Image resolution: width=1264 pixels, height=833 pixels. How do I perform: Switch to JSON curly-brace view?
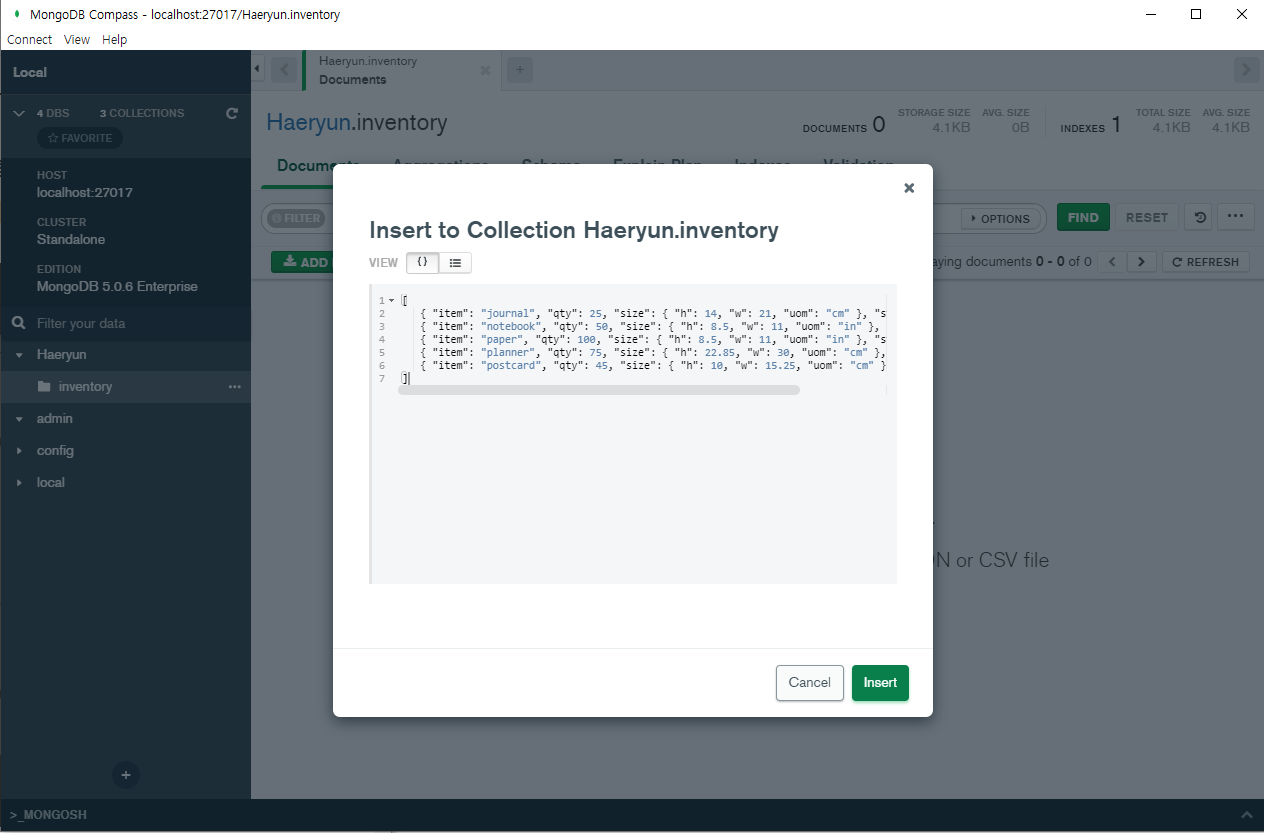coord(422,262)
